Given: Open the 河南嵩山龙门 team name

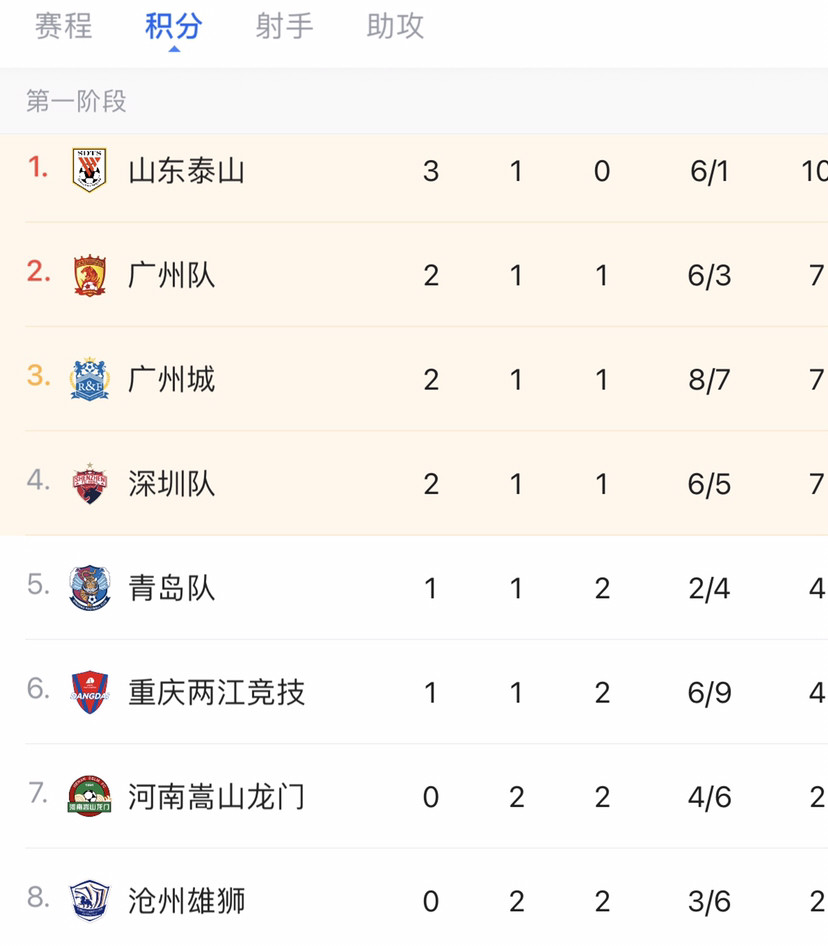Looking at the screenshot, I should coord(216,796).
